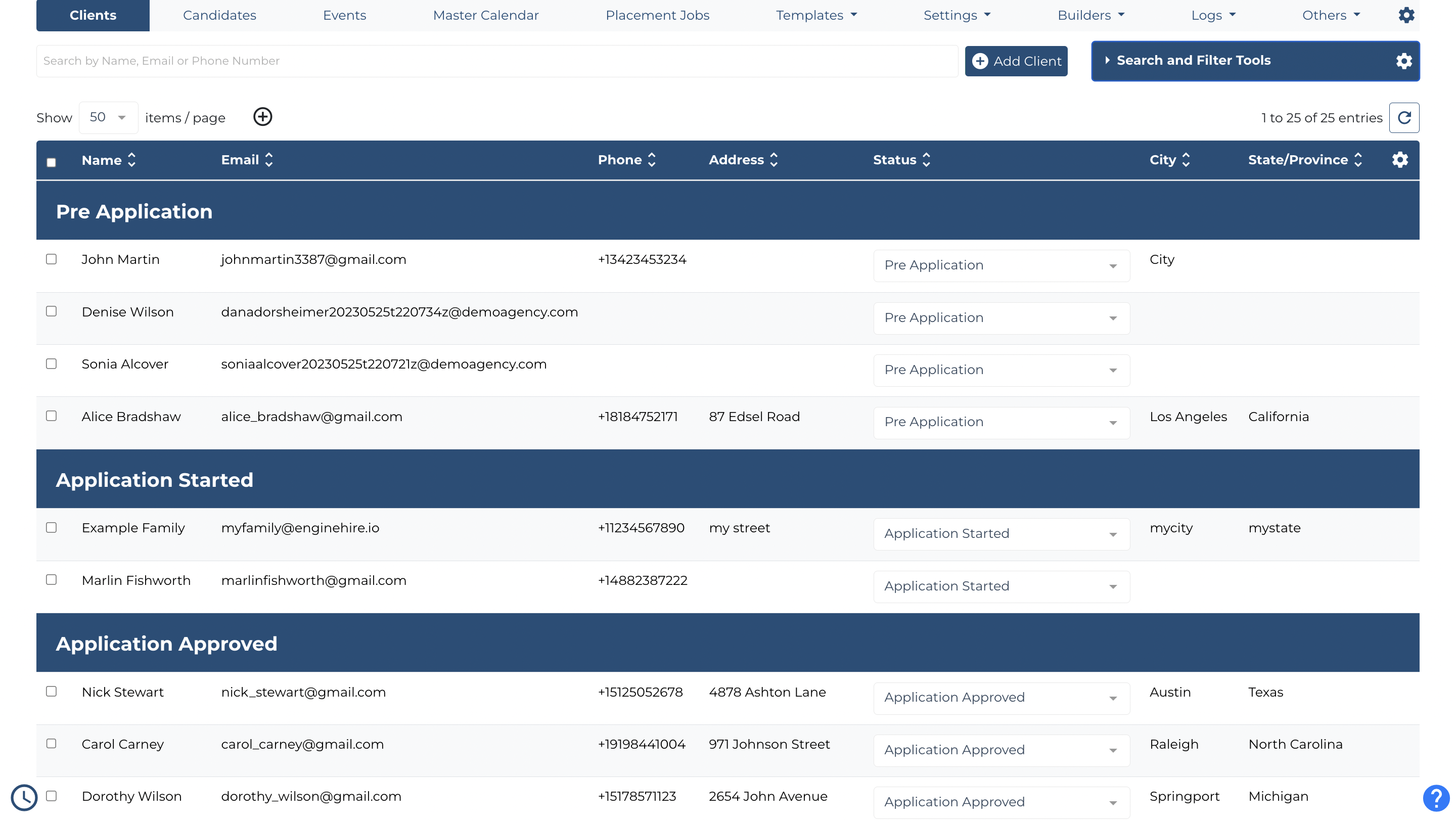
Task: Focus the name, email or phone search field
Action: pos(497,61)
